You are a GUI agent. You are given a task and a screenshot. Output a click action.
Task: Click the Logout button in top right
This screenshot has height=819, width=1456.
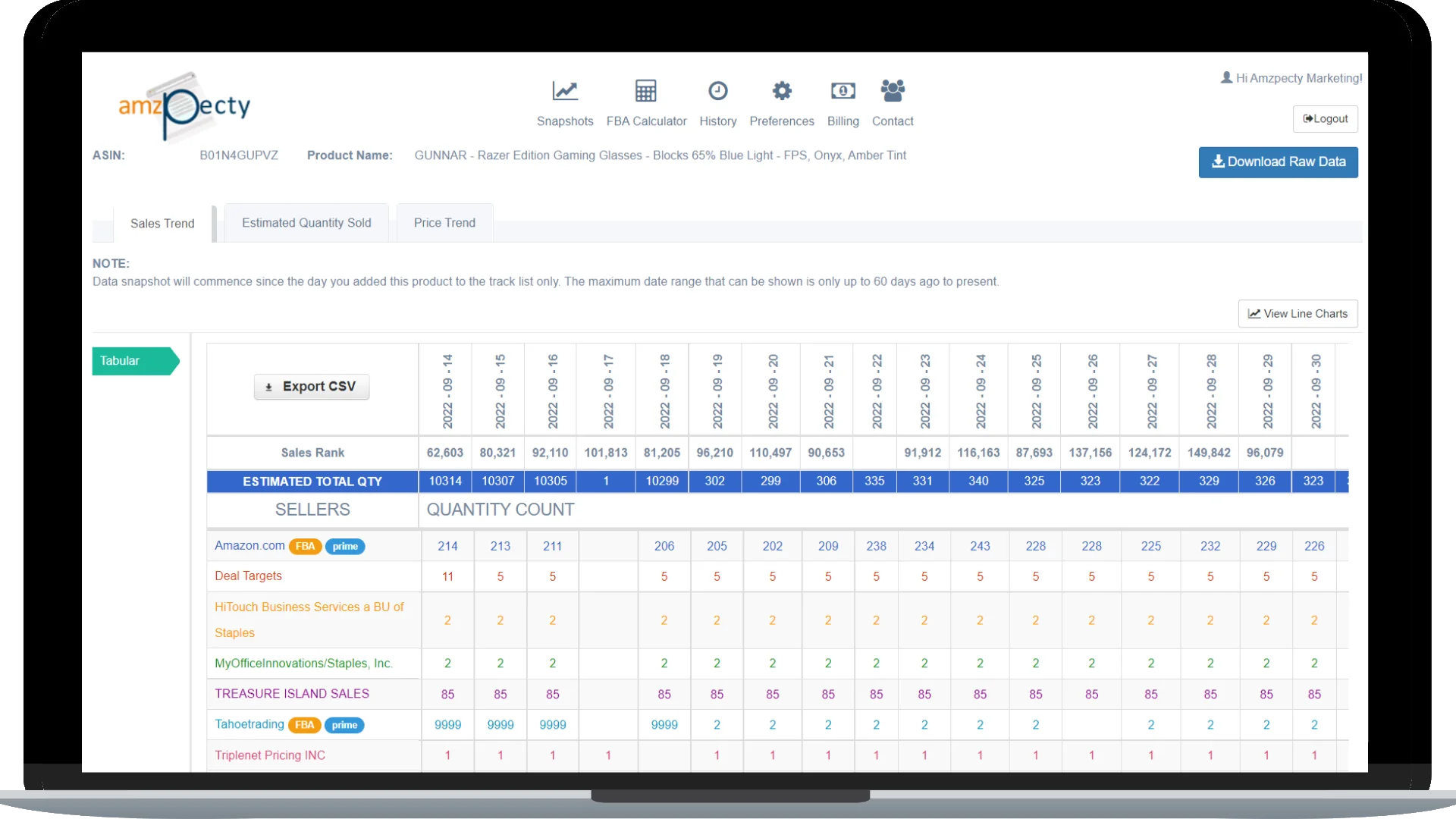[1325, 118]
